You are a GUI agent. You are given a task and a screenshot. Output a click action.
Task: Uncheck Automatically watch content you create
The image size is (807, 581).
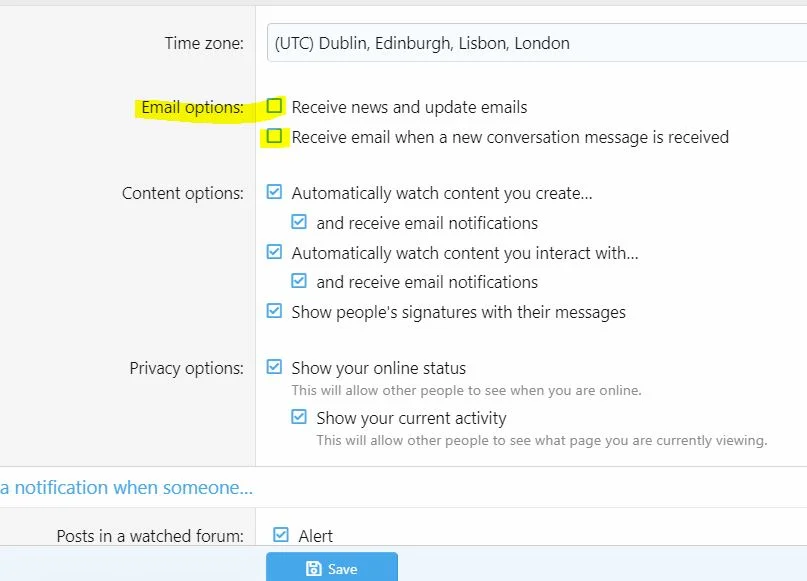click(275, 192)
